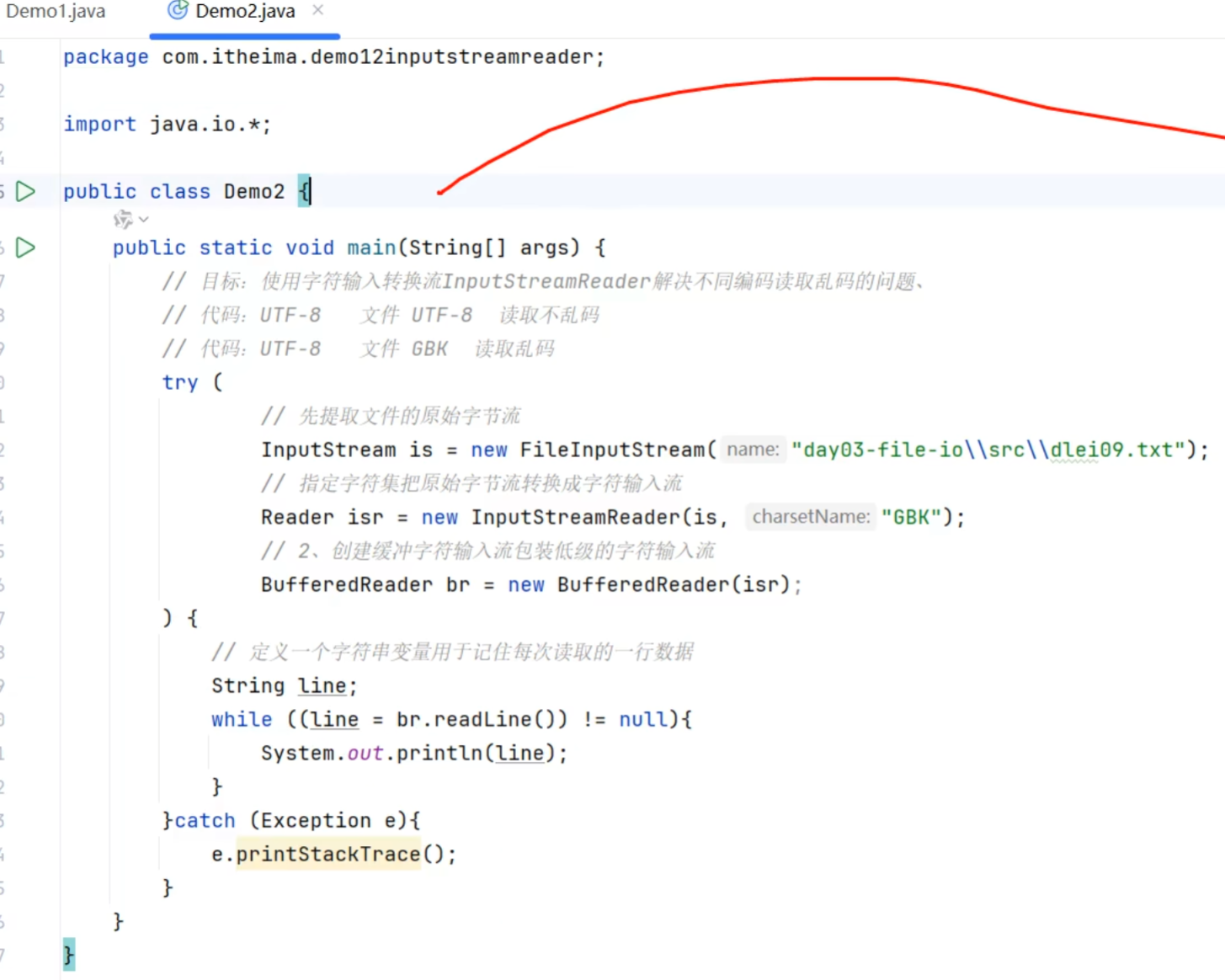Click the 'charsetName:' parameter hint
Image resolution: width=1225 pixels, height=980 pixels.
coord(811,517)
